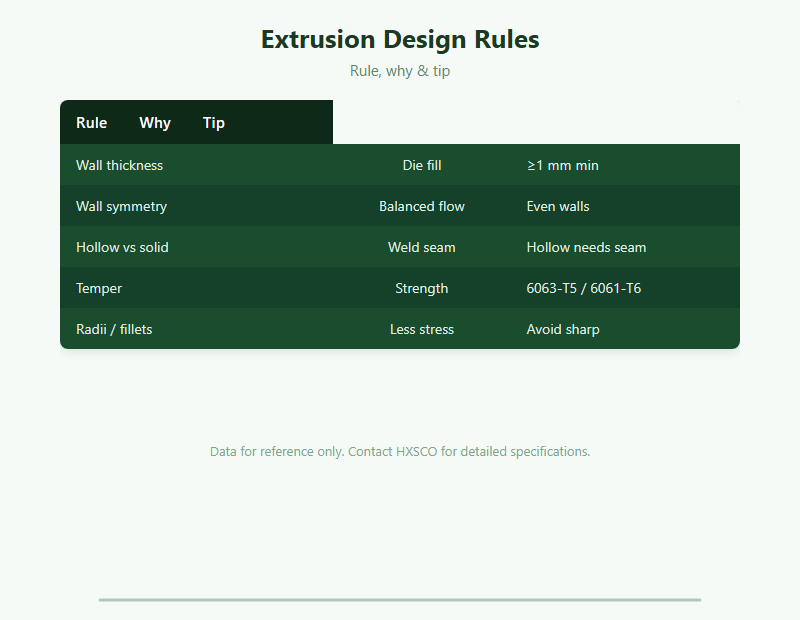Click the 'Balanced flow' cell
Screen dimensions: 800x620
tap(422, 206)
